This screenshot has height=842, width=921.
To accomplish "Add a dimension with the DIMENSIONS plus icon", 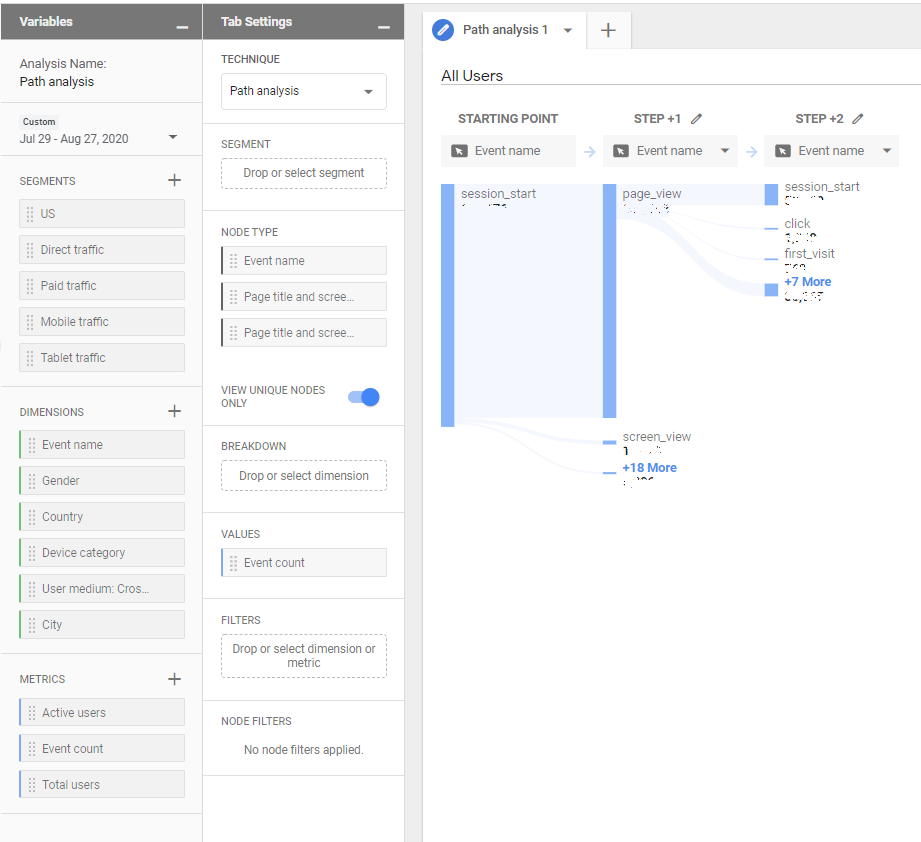I will tap(174, 411).
